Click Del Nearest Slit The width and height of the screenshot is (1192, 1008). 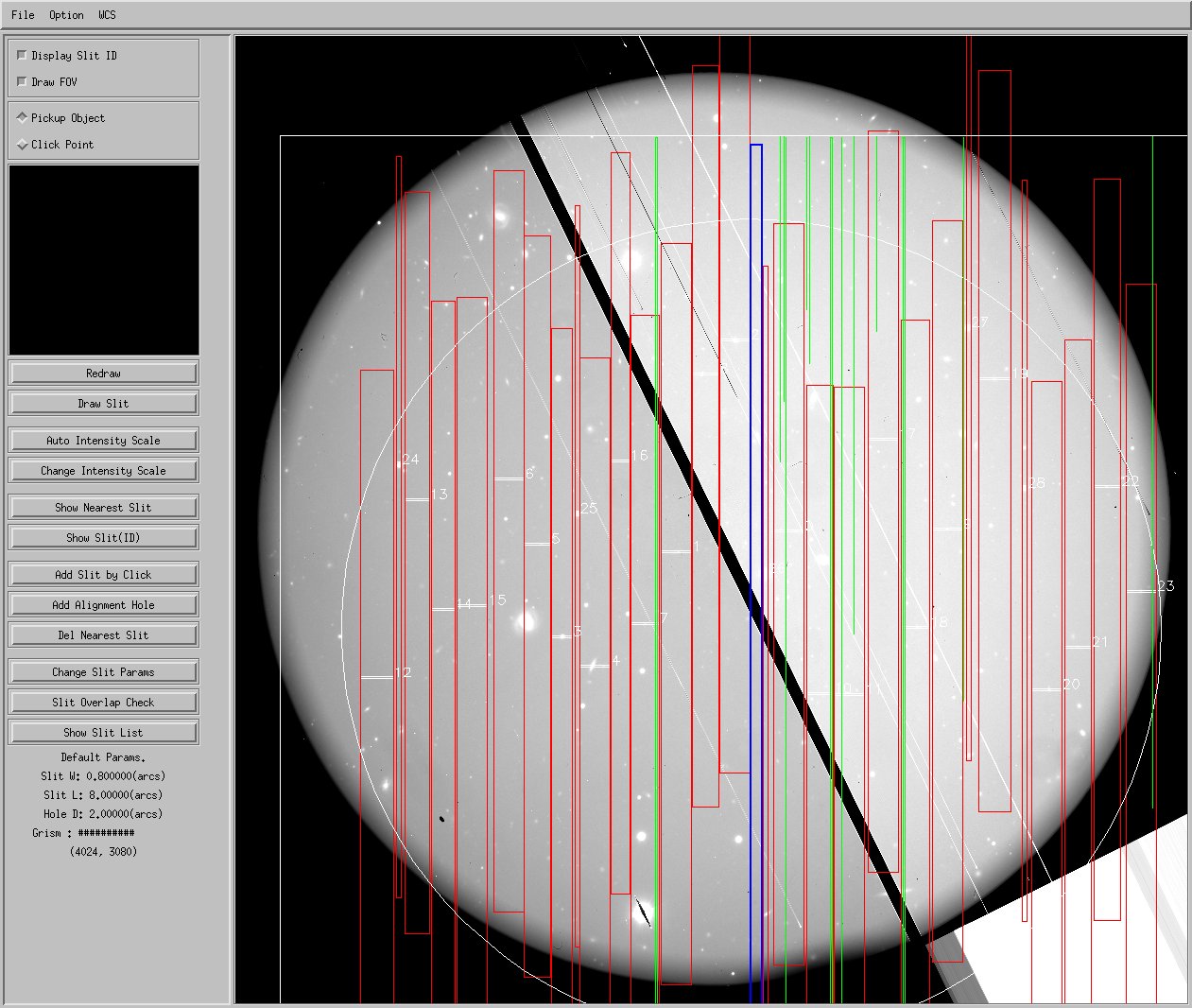103,635
